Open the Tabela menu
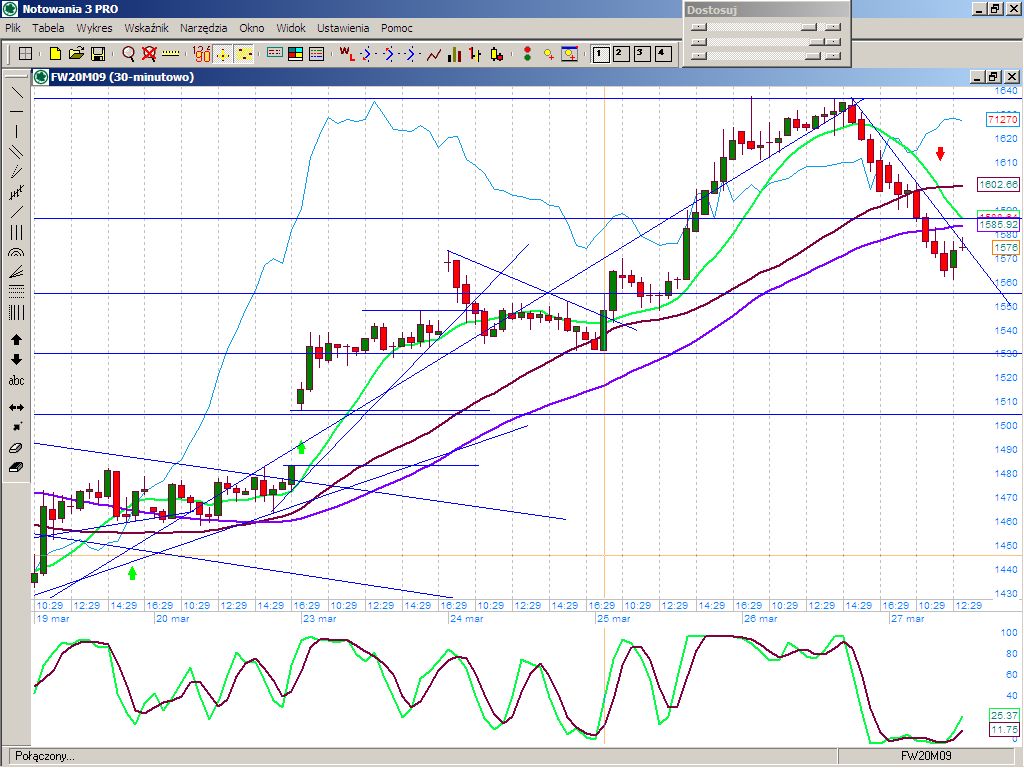Screen dimensions: 1024x768 coord(48,28)
